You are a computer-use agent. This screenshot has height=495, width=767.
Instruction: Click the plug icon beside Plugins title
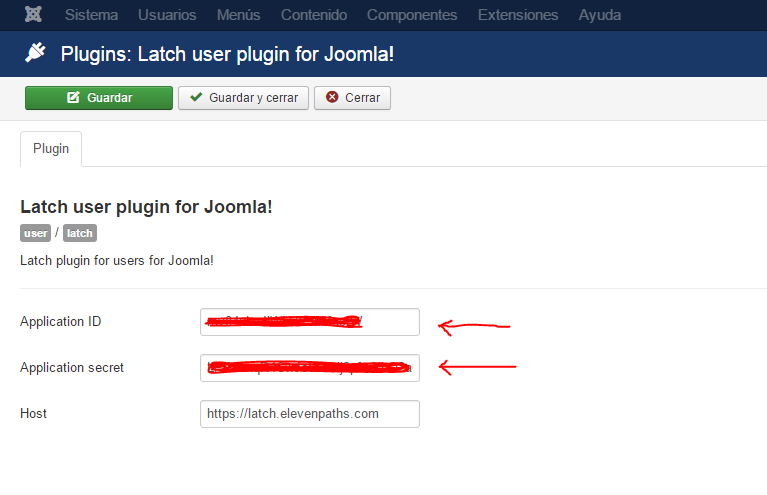35,52
